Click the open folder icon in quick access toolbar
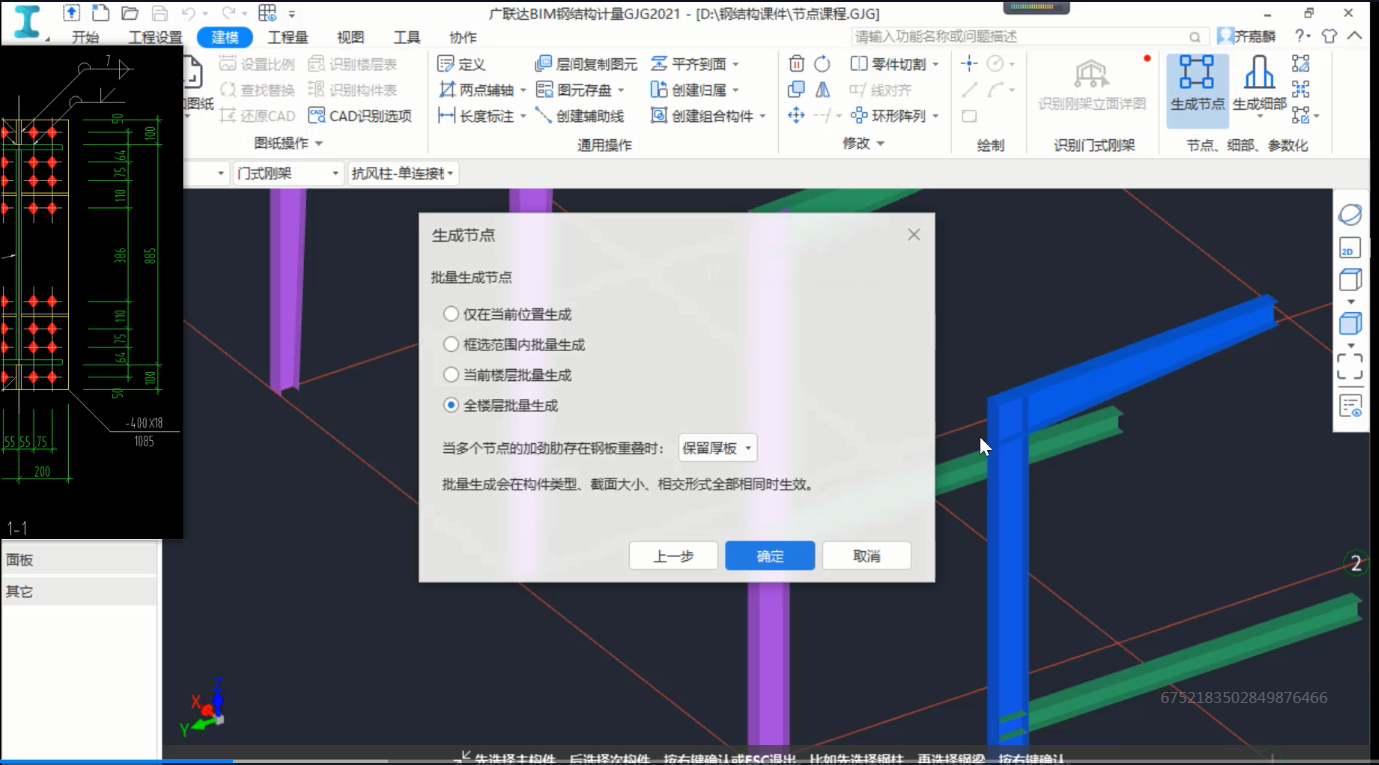This screenshot has height=765, width=1379. coord(130,13)
